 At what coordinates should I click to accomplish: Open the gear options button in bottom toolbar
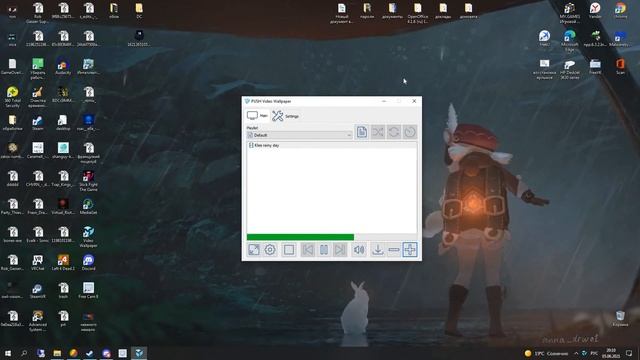coord(270,249)
